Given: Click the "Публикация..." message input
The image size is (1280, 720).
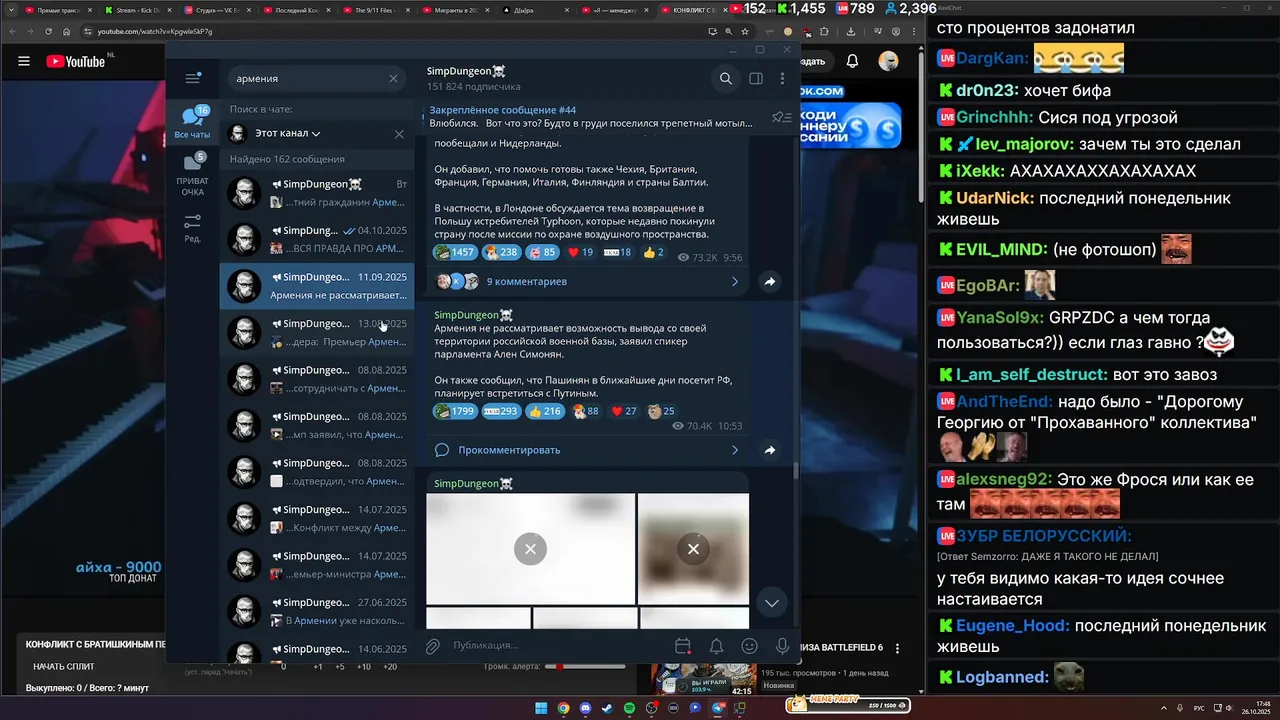Looking at the screenshot, I should tap(555, 646).
